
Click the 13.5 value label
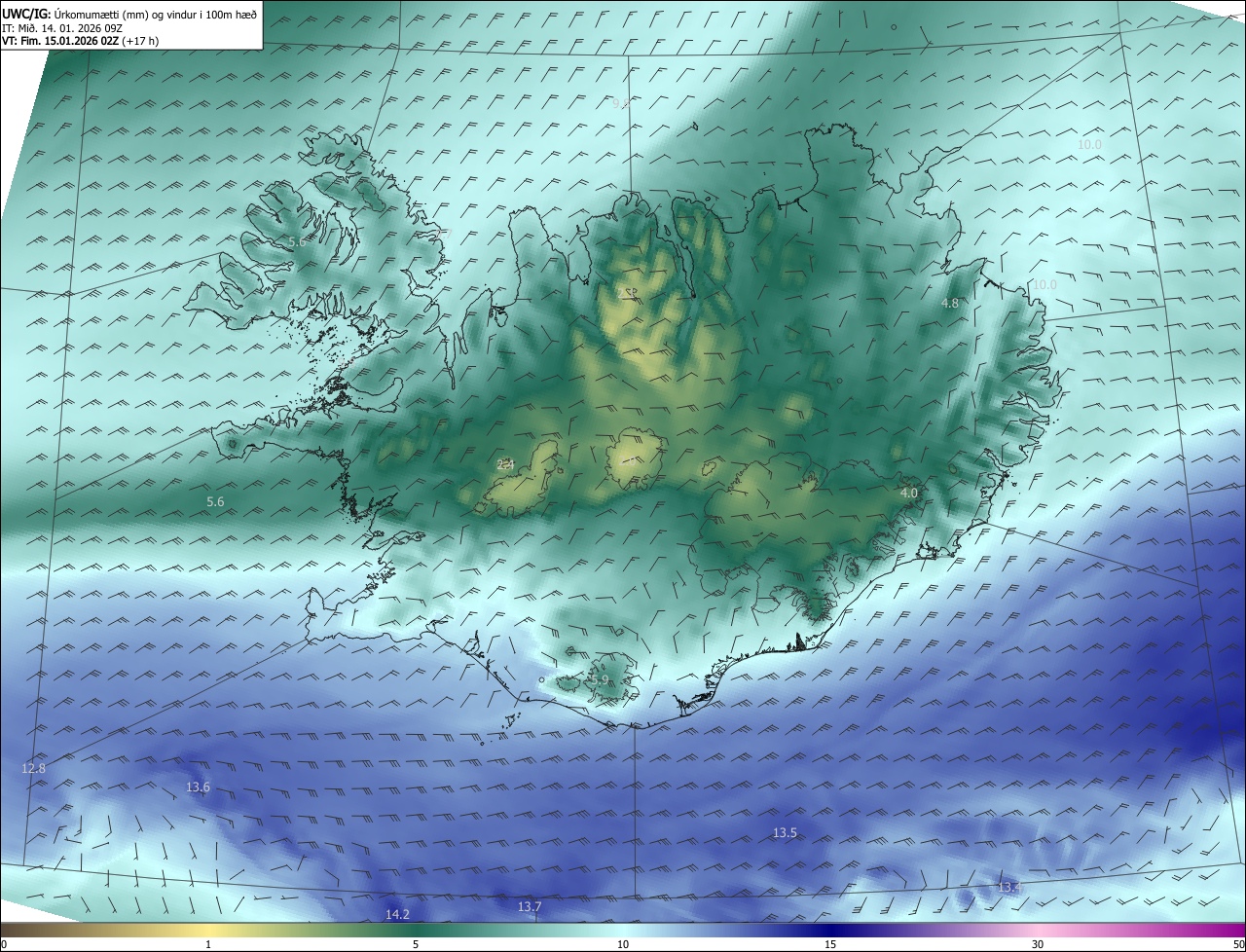coord(785,833)
